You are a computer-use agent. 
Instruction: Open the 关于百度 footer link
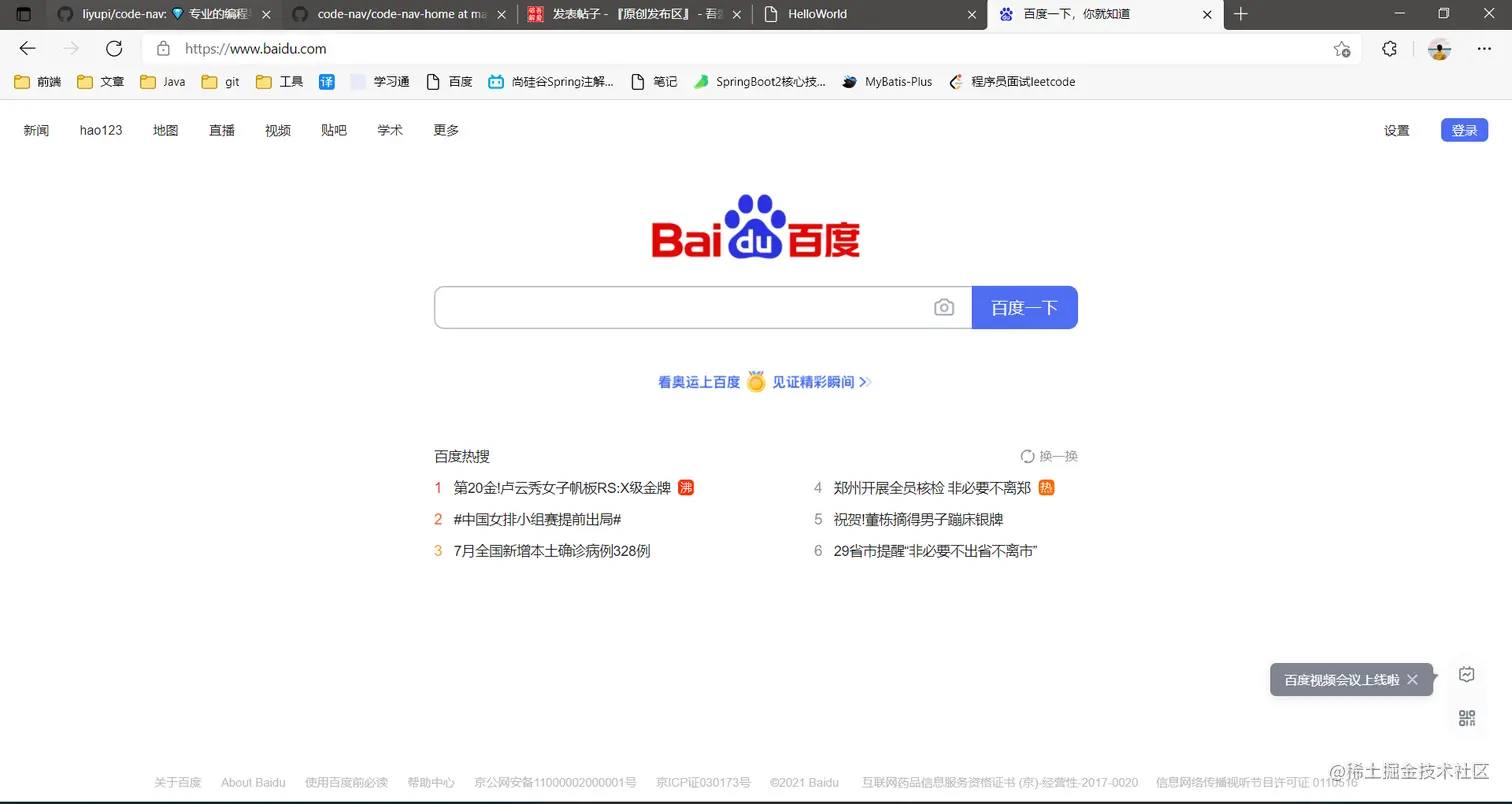click(x=177, y=782)
